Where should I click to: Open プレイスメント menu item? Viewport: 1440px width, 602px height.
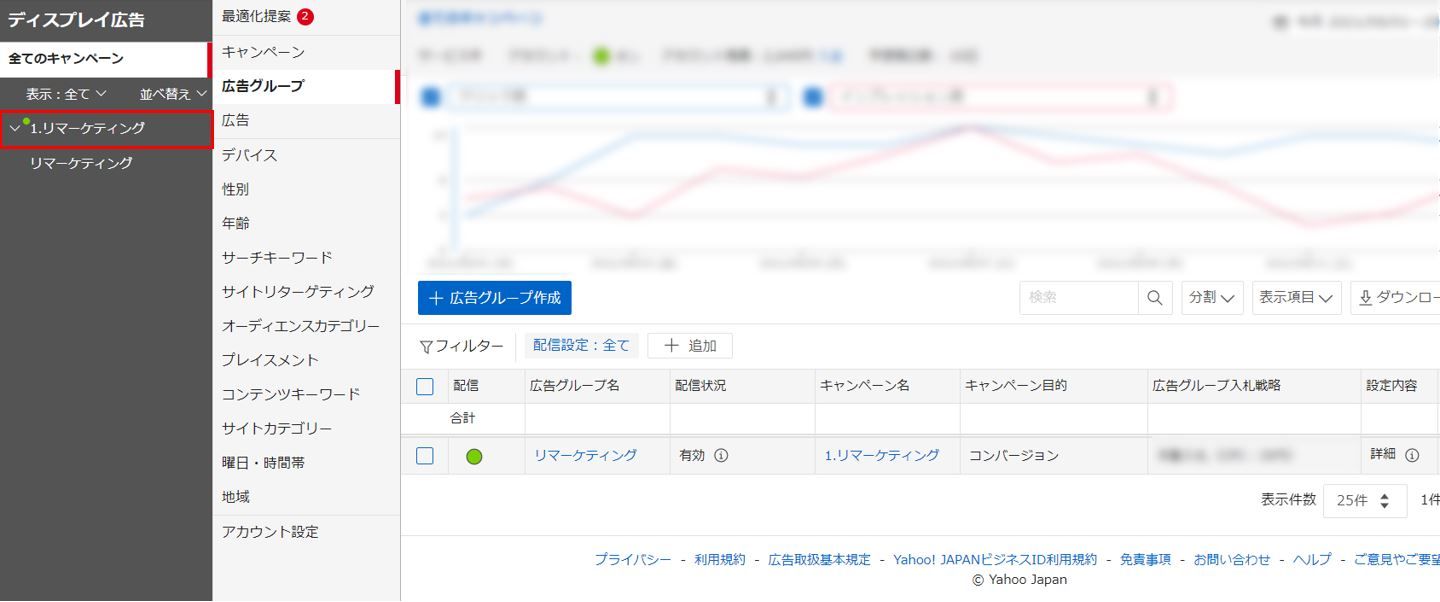[270, 360]
